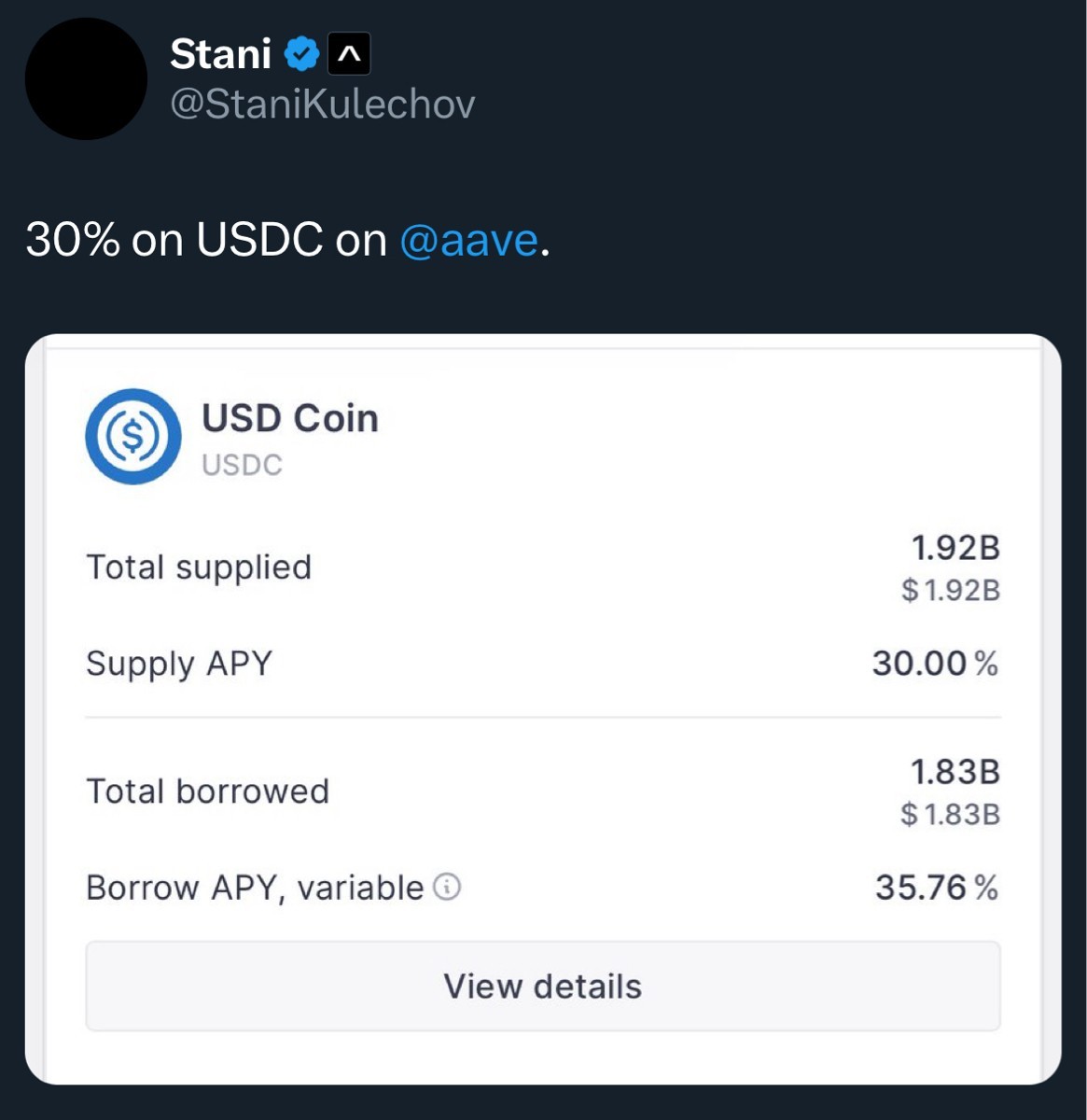Click the info icon beside Borrow APY
The height and width of the screenshot is (1120, 1087).
click(x=447, y=887)
